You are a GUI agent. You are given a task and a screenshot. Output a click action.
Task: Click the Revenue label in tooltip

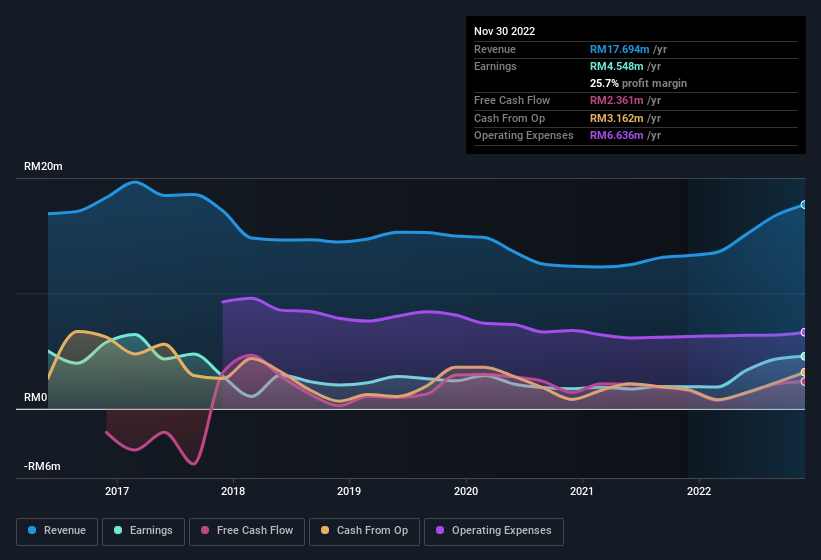pos(495,49)
